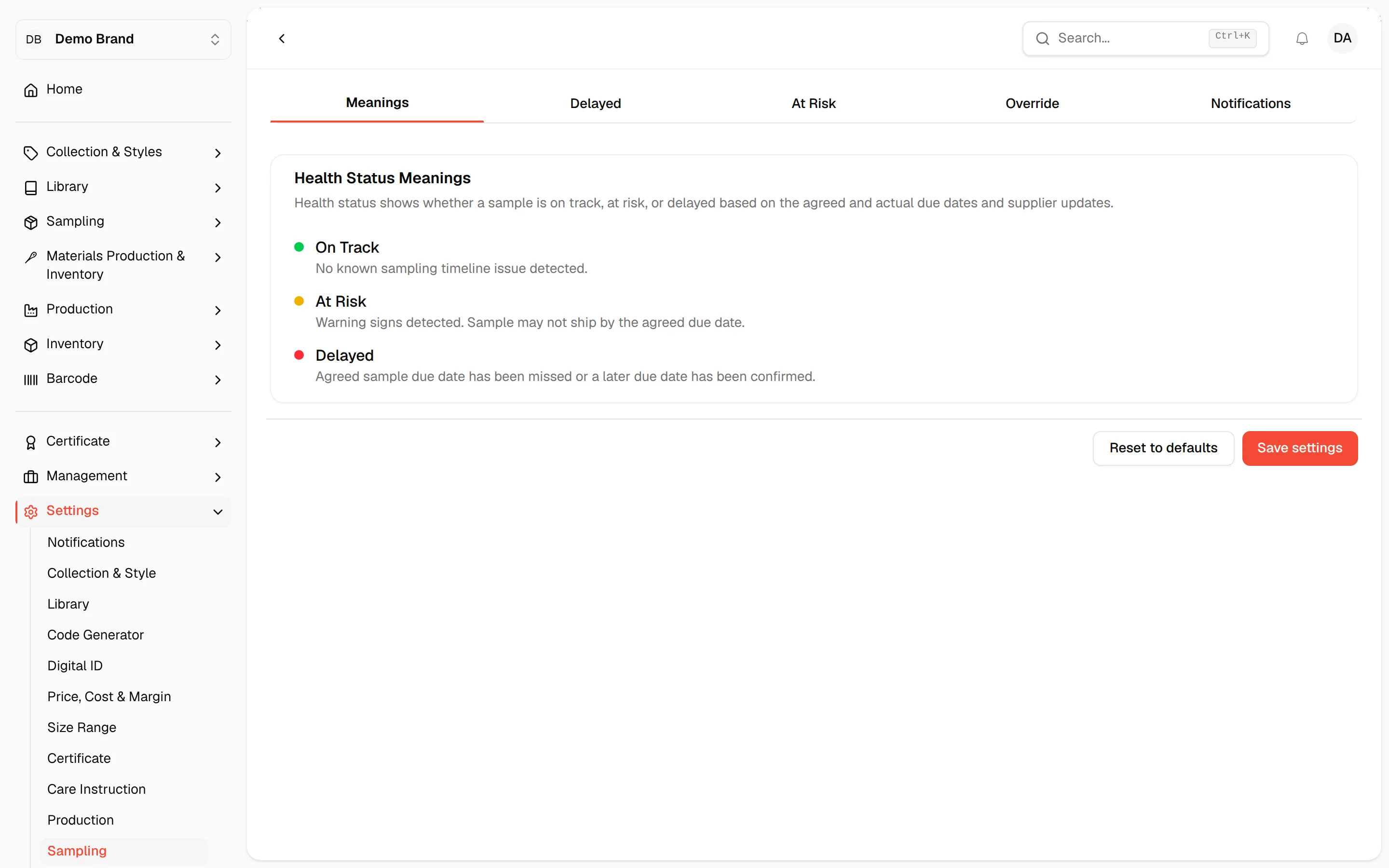Viewport: 1389px width, 868px height.
Task: Go back using the back arrow
Action: (x=282, y=39)
